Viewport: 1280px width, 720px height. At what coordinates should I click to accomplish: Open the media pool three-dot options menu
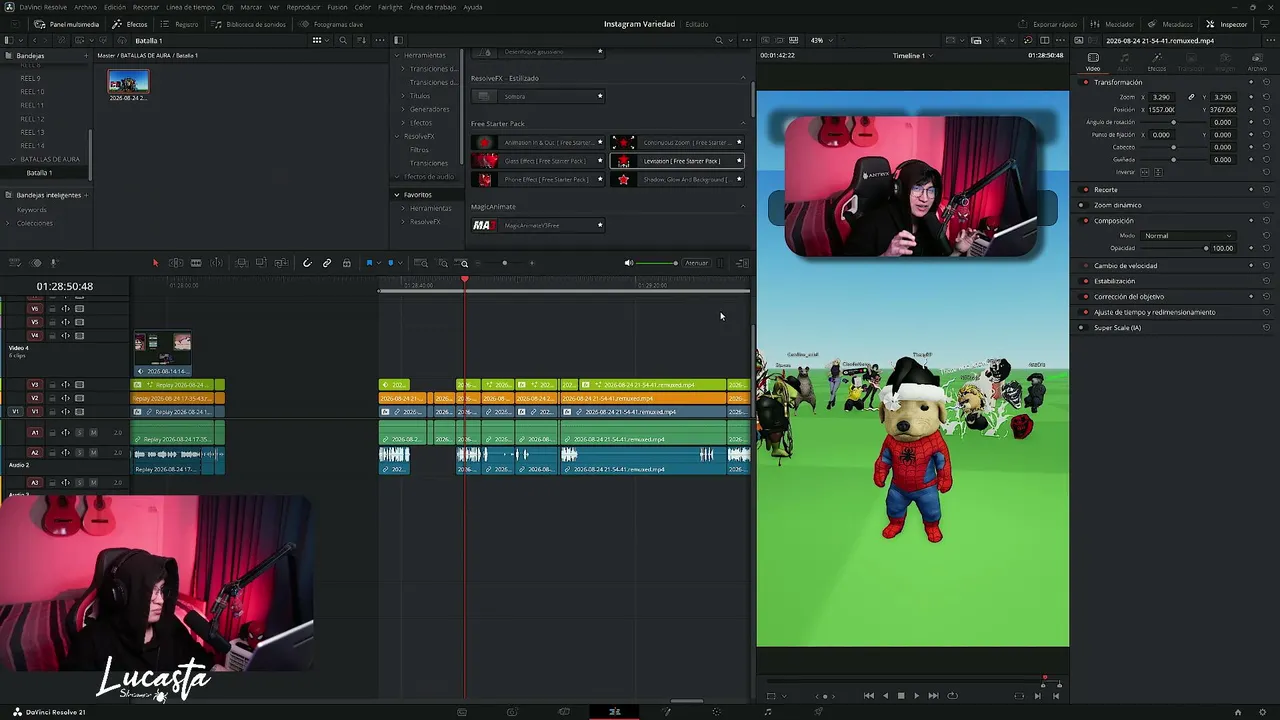tap(379, 40)
